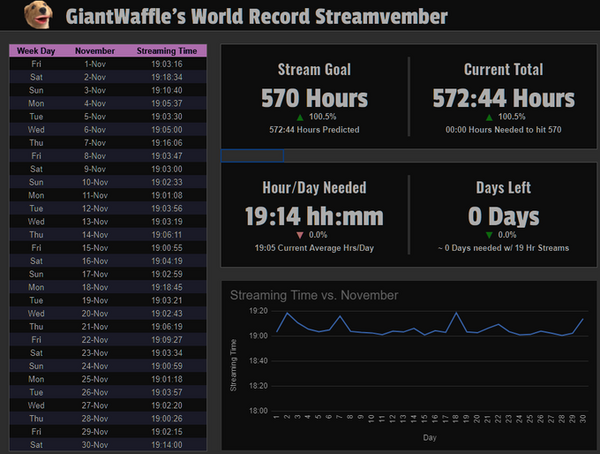
Task: Click the dog avatar in the header
Action: pos(35,15)
